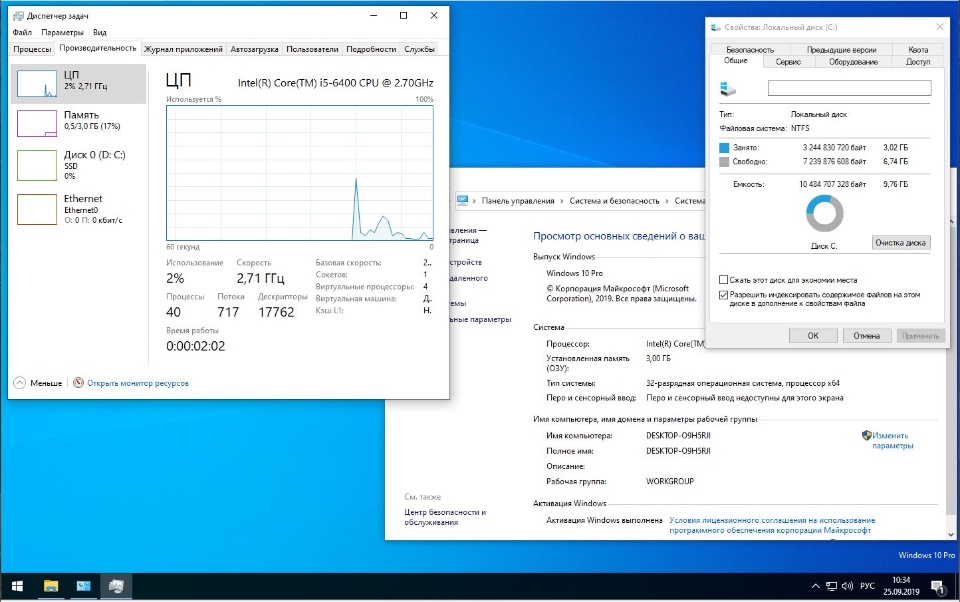Click Система и безопасность breadcrumb item
This screenshot has width=960, height=602.
(x=614, y=201)
